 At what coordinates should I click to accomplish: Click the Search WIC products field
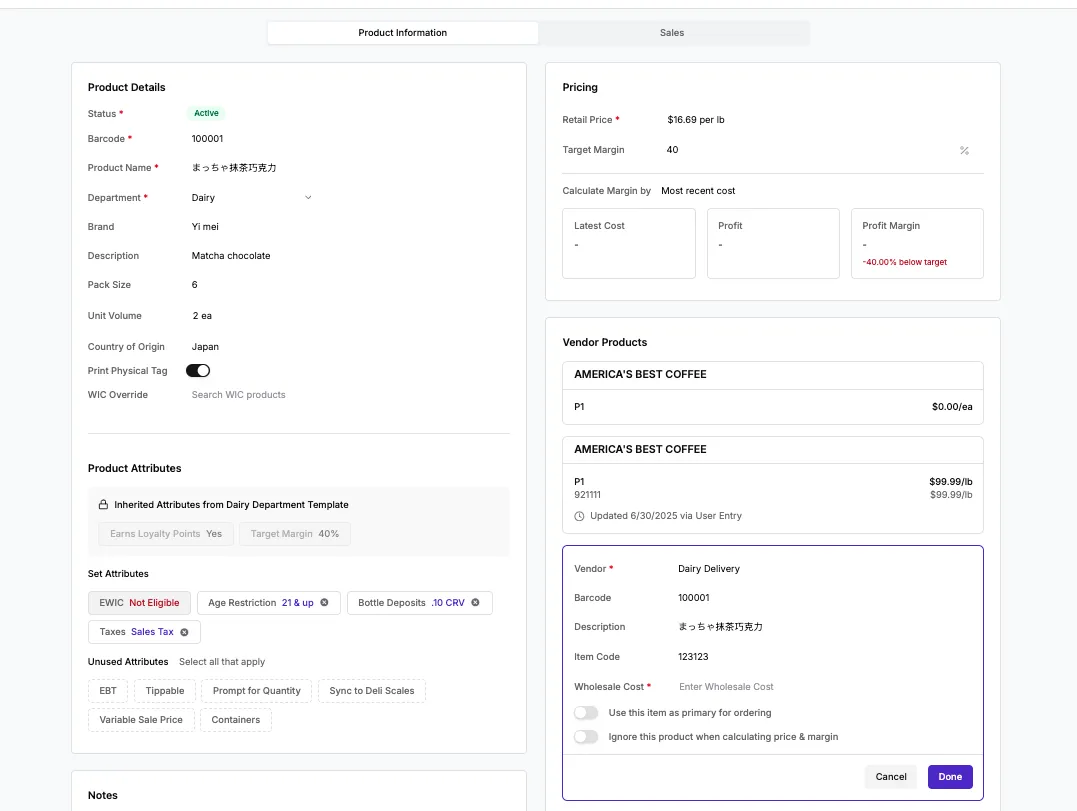pyautogui.click(x=238, y=395)
